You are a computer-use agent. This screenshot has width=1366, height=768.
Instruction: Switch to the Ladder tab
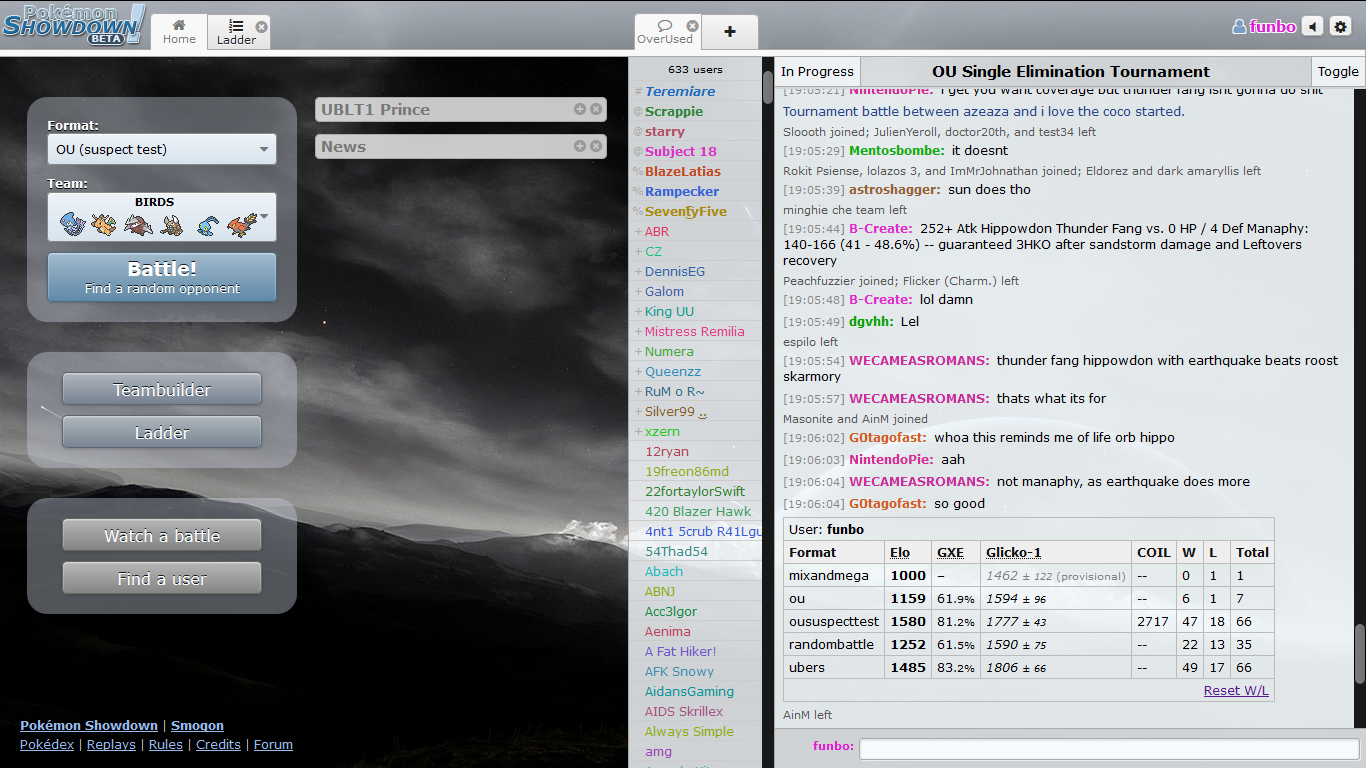point(236,32)
